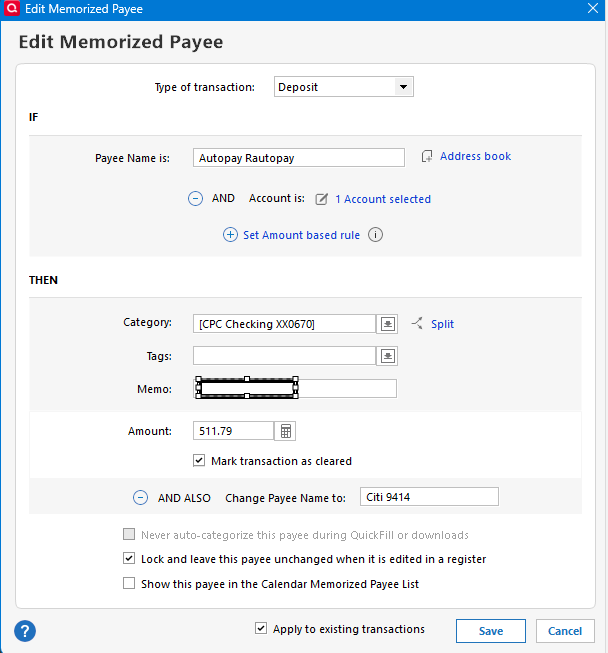Open the Type of transaction dropdown
Viewport: 608px width, 653px height.
coord(344,87)
